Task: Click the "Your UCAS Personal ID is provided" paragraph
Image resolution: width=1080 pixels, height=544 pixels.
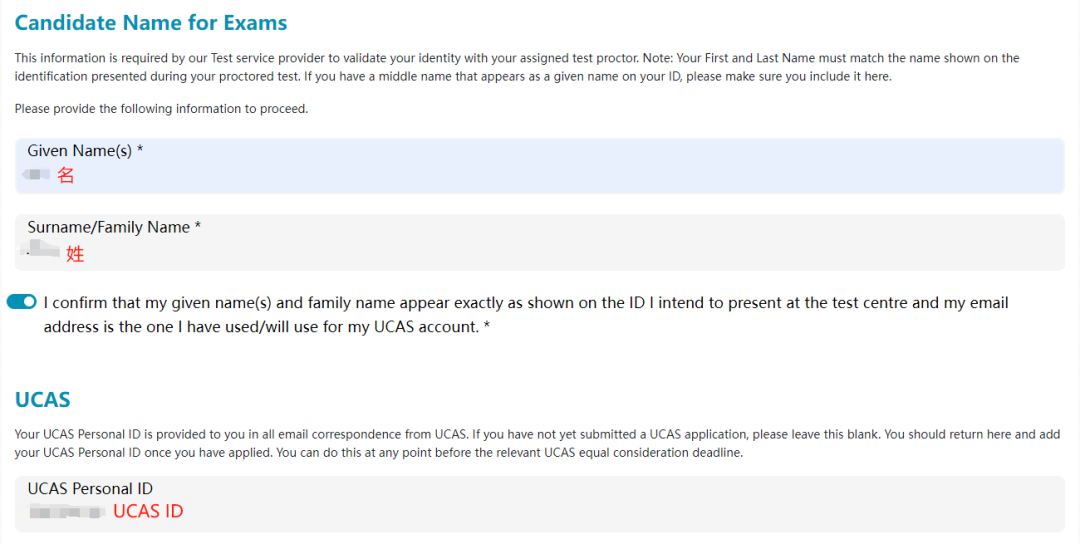Action: [537, 443]
